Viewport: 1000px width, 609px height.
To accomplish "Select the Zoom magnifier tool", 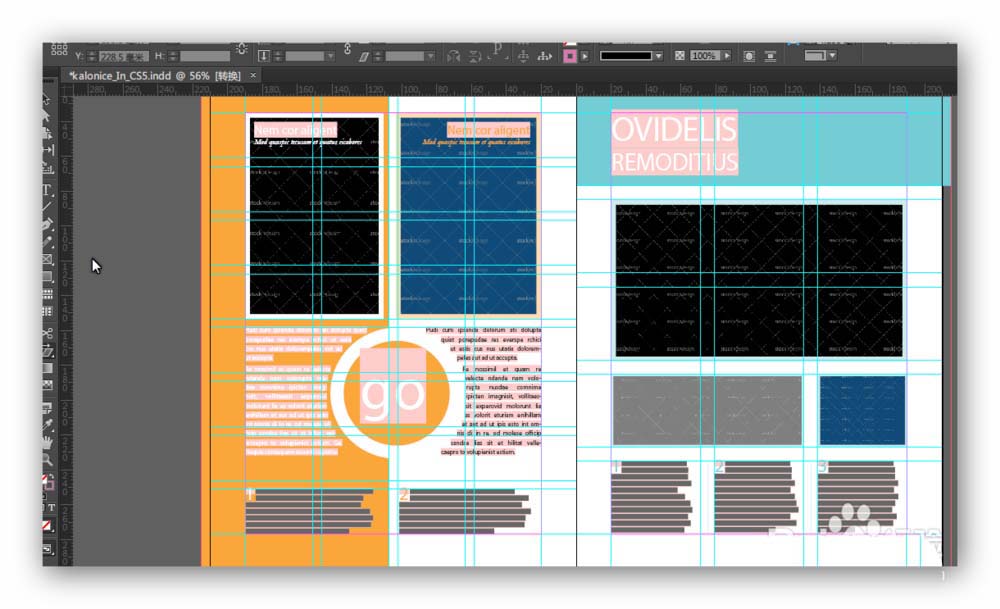I will pyautogui.click(x=47, y=459).
